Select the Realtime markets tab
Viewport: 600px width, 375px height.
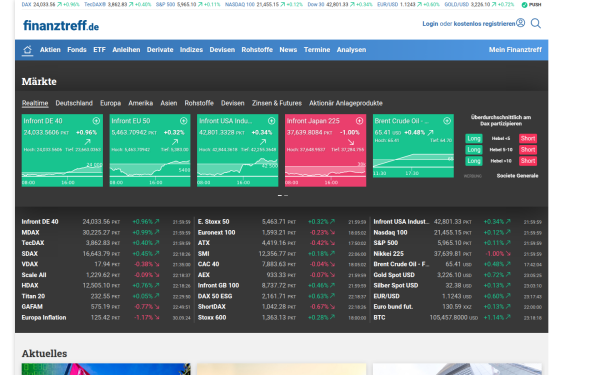[x=35, y=103]
